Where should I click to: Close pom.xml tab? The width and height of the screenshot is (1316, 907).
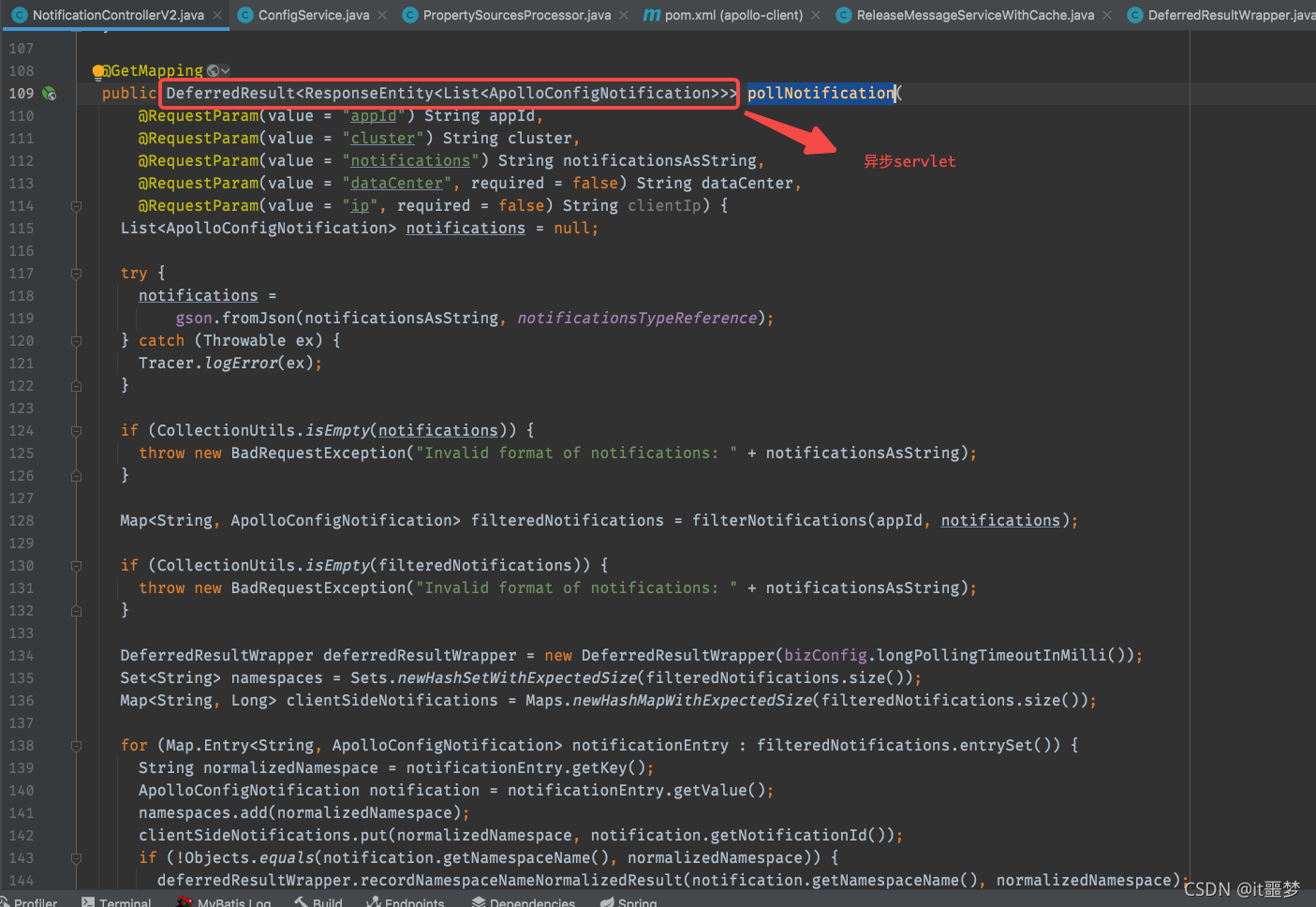pos(816,15)
